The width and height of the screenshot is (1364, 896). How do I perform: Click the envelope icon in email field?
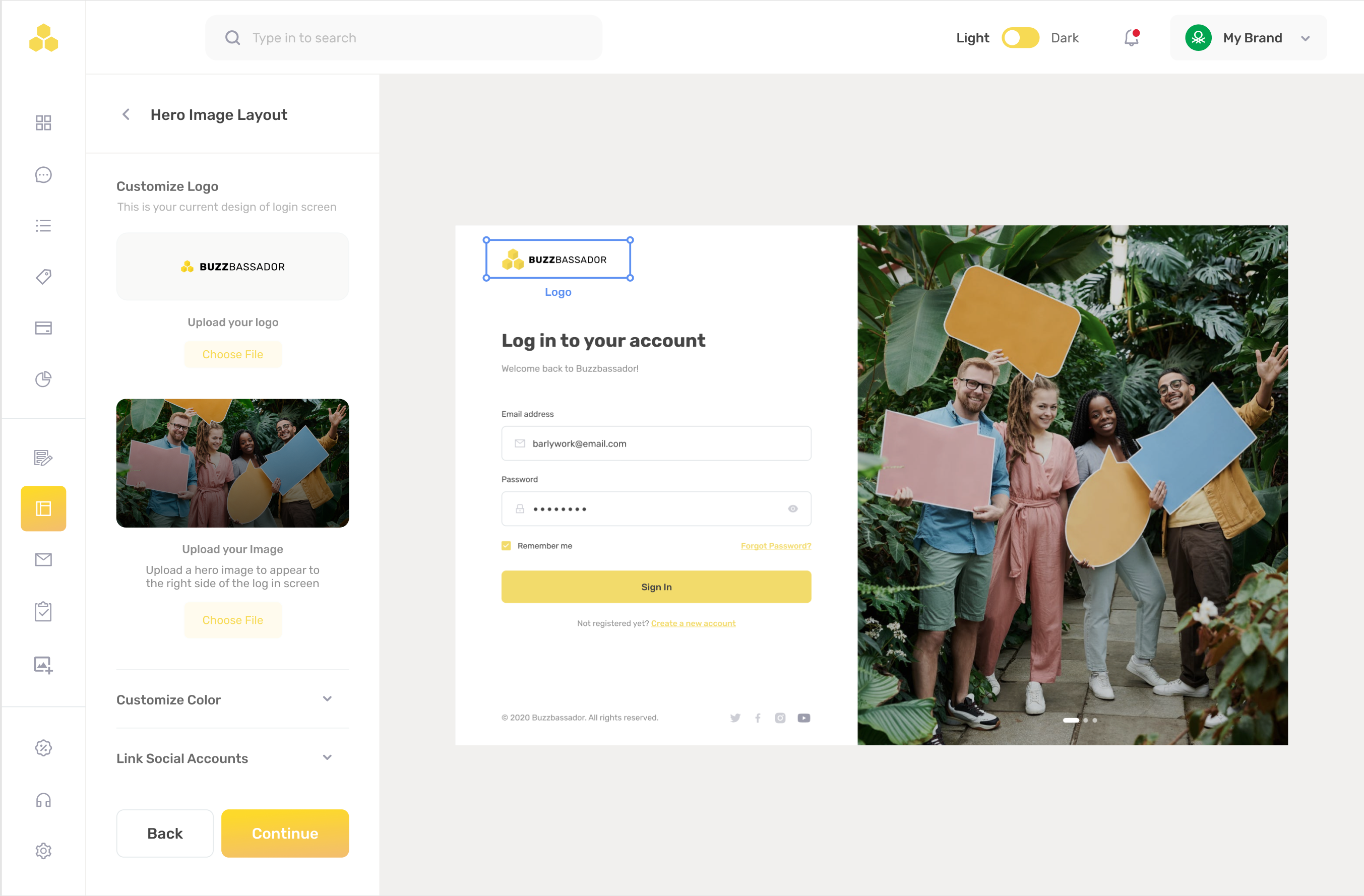coord(520,443)
